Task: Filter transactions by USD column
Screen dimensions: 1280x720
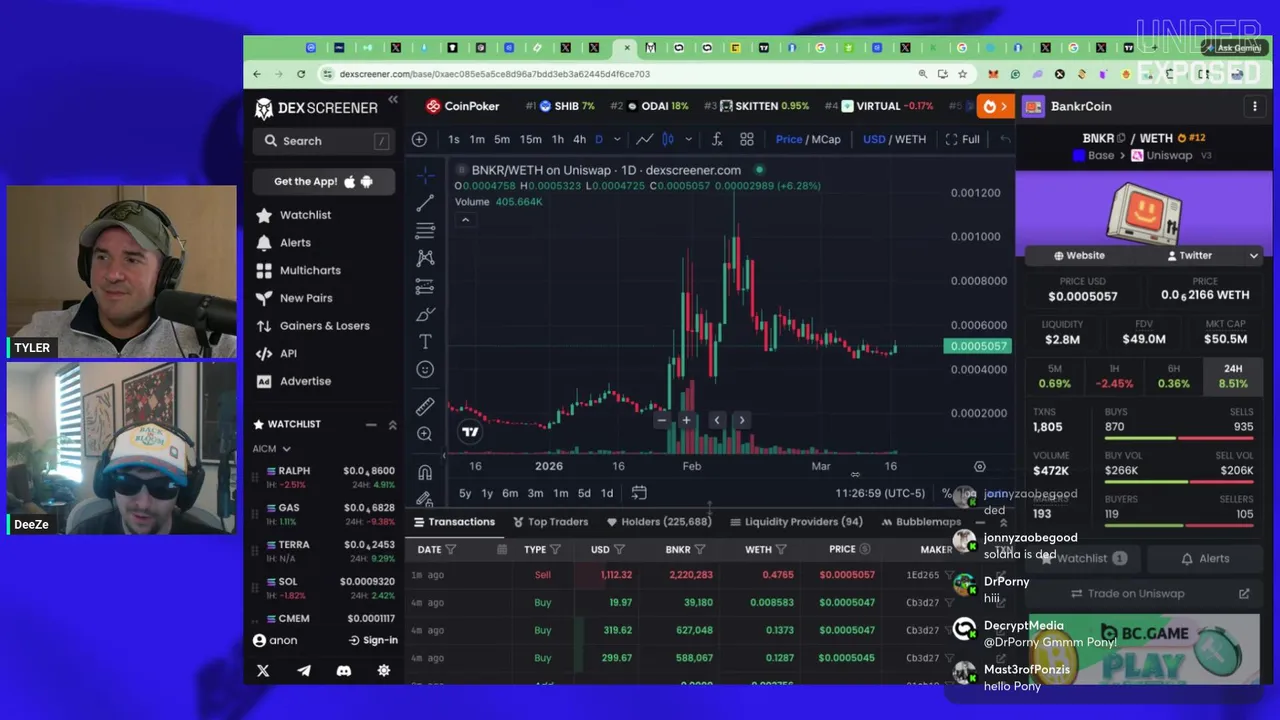Action: [619, 549]
